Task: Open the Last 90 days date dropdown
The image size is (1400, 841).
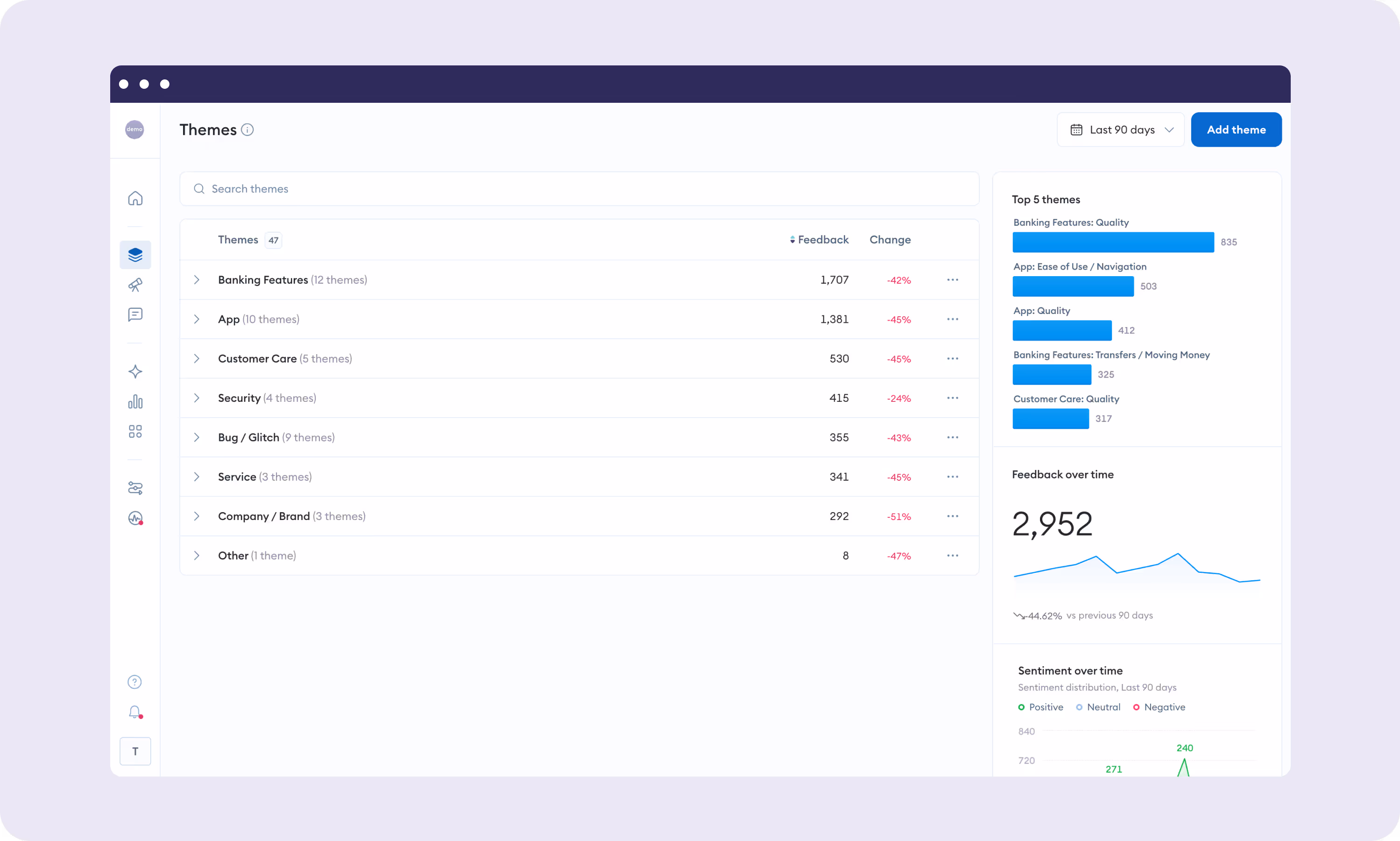Action: click(1120, 130)
